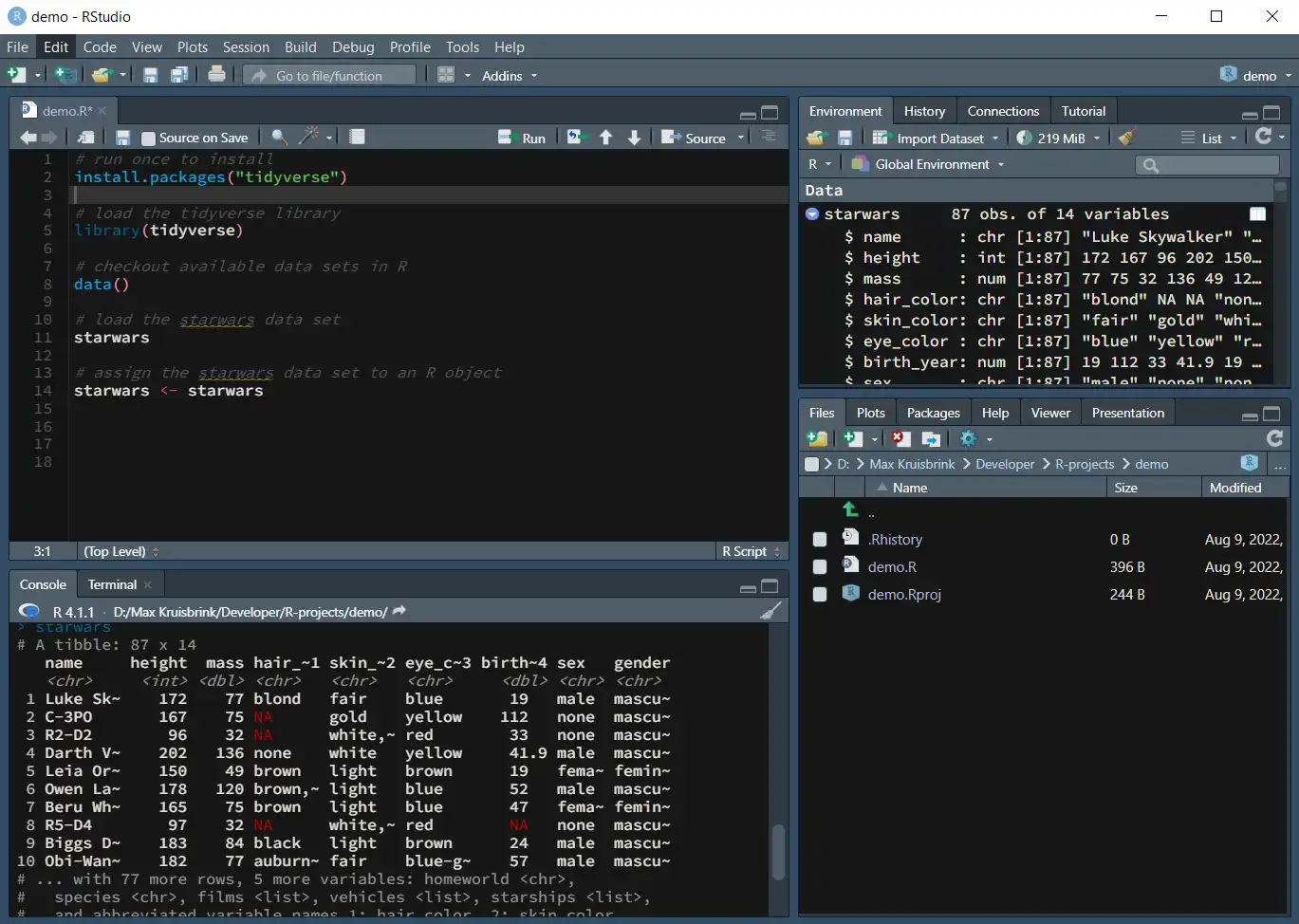
Task: Go to previous section up arrow
Action: (605, 138)
